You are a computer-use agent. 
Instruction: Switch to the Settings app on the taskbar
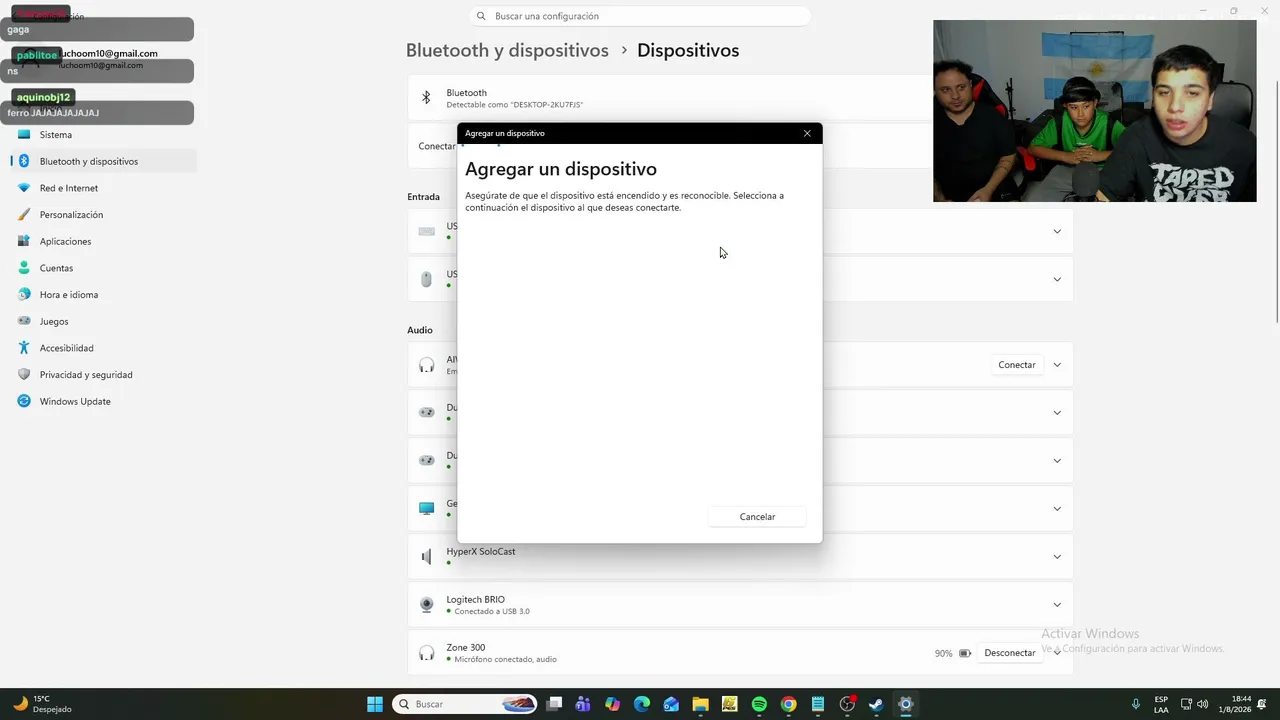point(905,704)
